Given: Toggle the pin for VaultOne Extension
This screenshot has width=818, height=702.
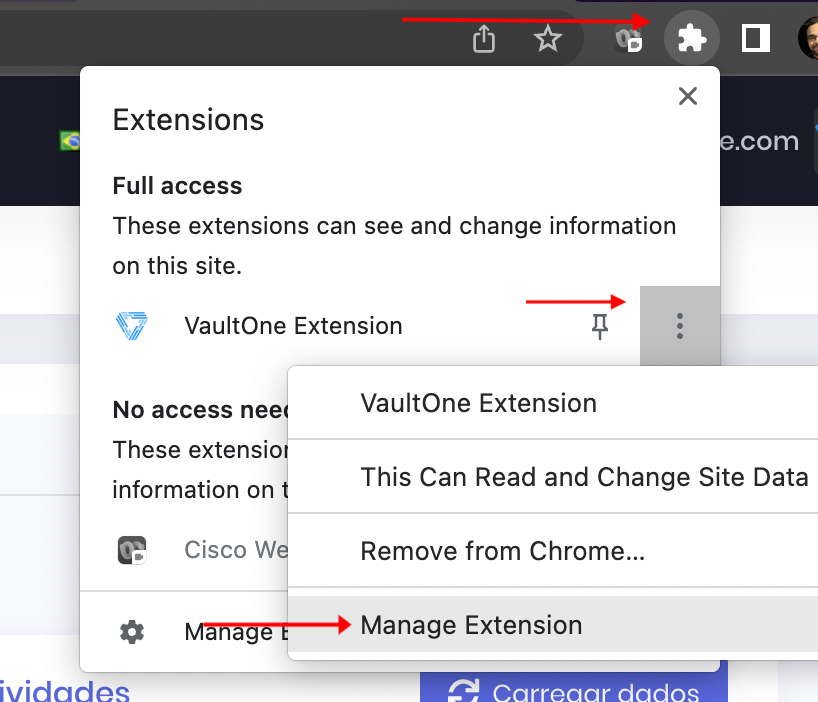Looking at the screenshot, I should pos(599,326).
